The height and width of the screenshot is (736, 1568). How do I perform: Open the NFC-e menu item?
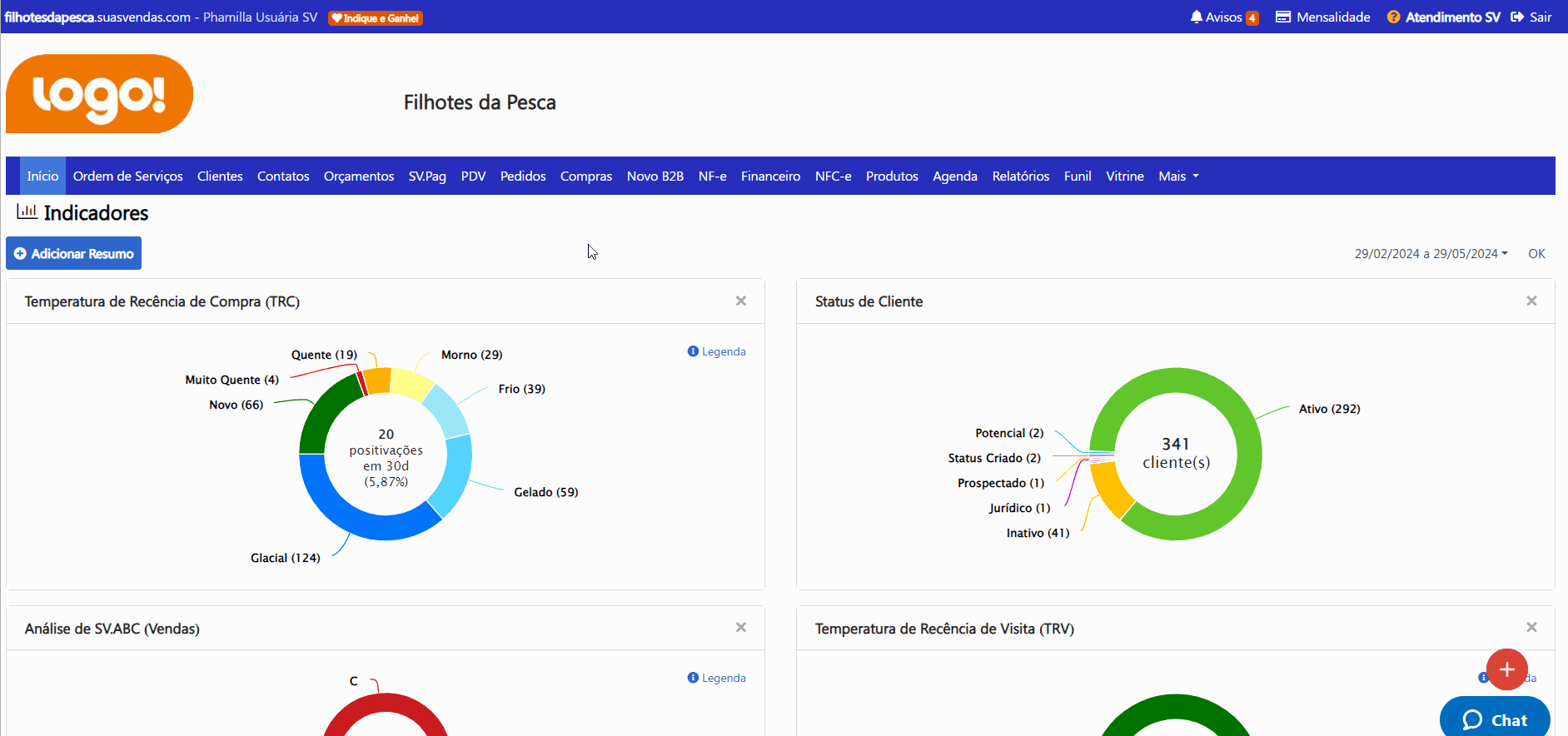coord(833,176)
